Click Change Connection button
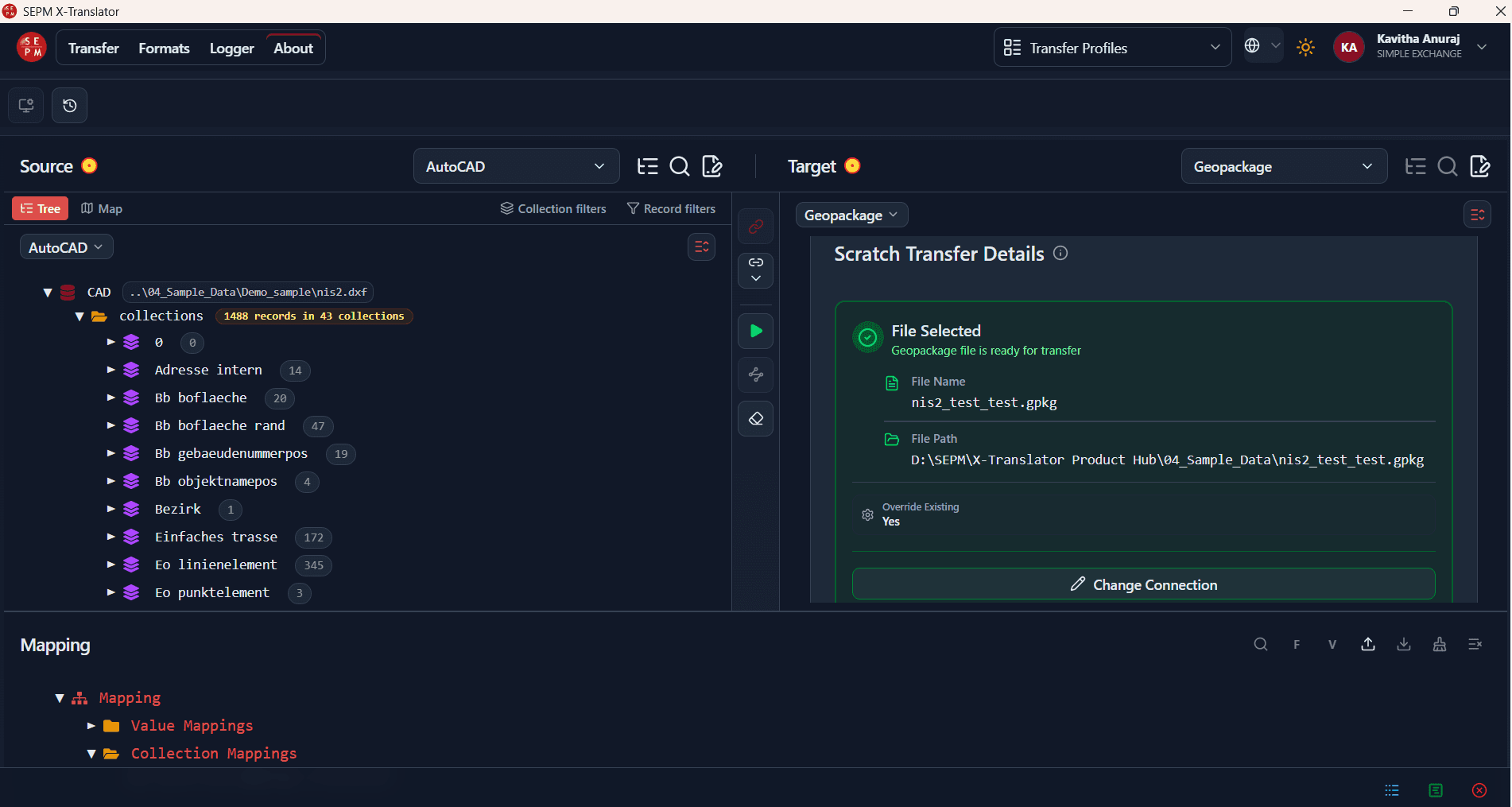 coord(1144,584)
